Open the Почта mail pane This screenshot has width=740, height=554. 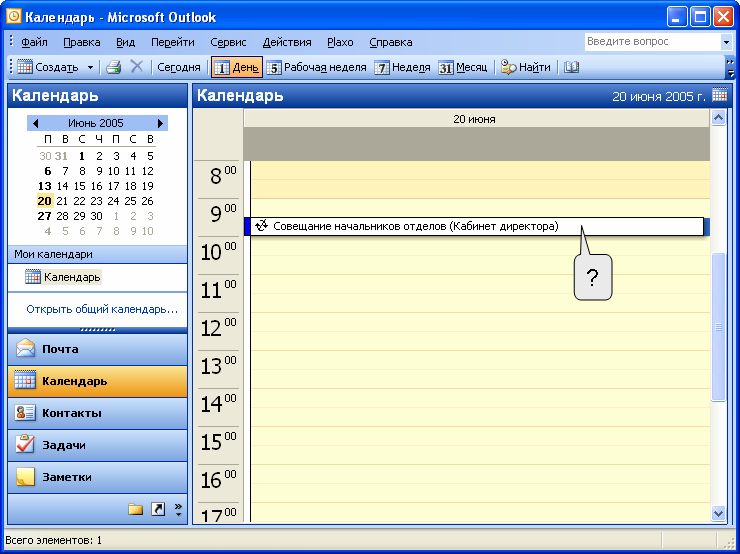(97, 349)
